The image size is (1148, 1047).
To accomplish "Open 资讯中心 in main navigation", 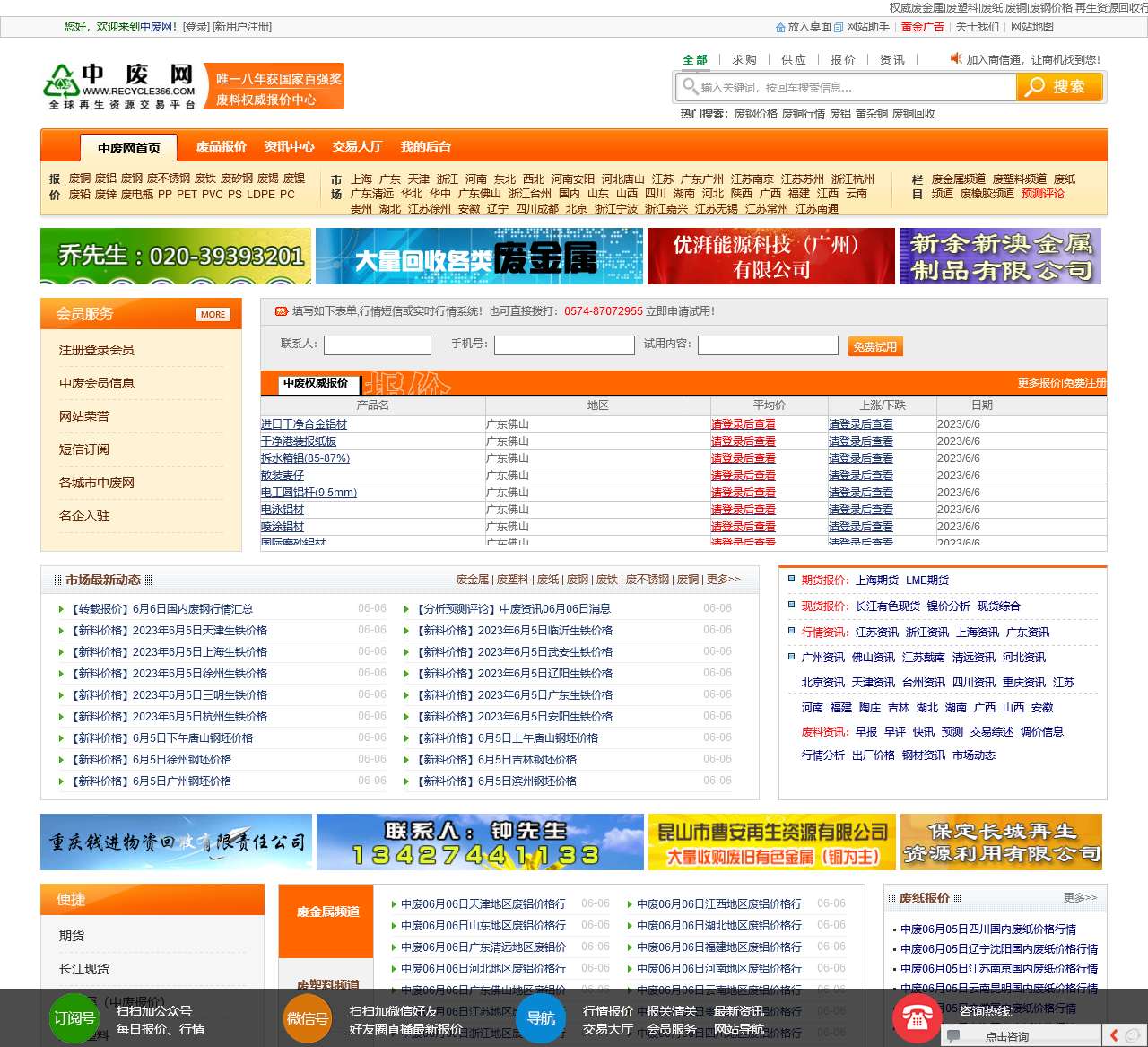I will (289, 146).
